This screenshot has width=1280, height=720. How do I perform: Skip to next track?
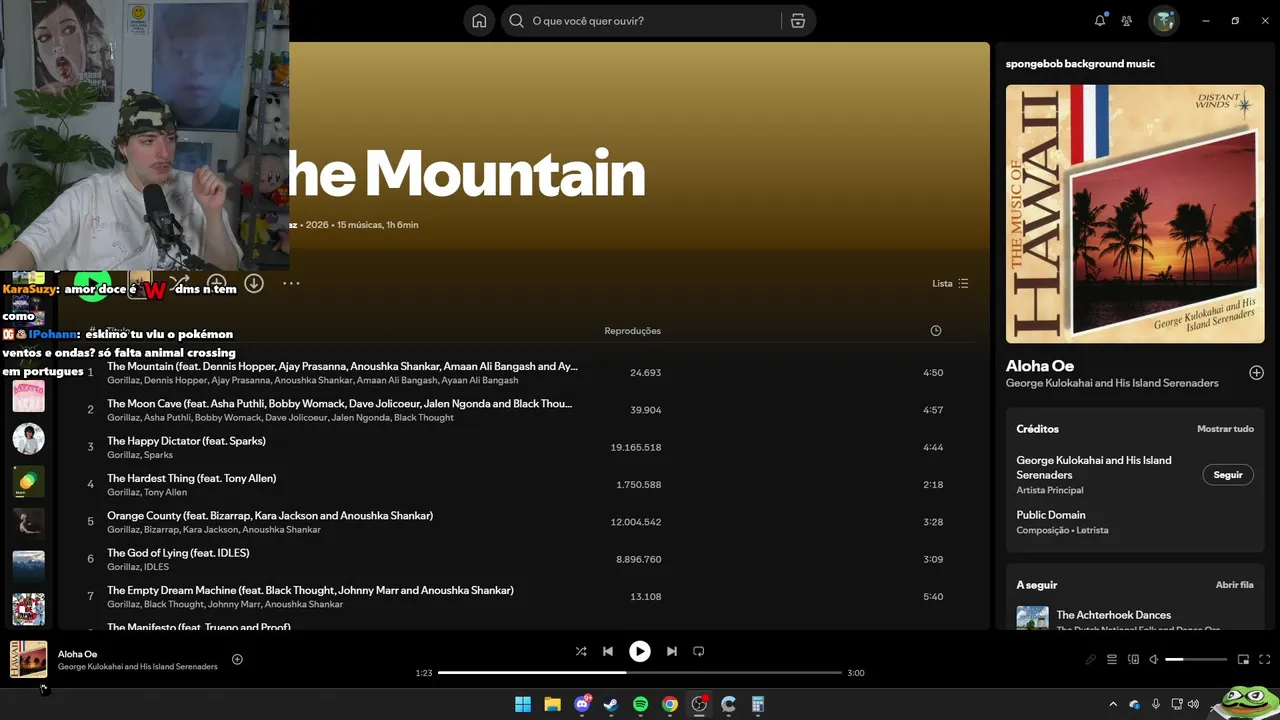tap(672, 651)
